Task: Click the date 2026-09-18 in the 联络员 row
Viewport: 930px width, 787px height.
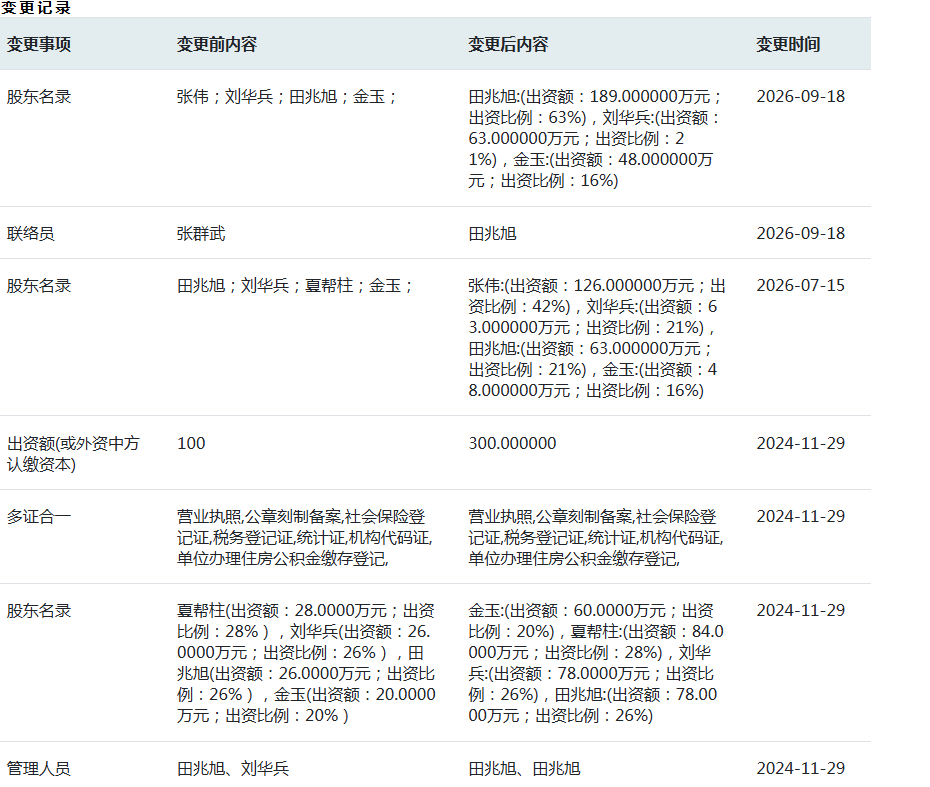Action: point(801,234)
